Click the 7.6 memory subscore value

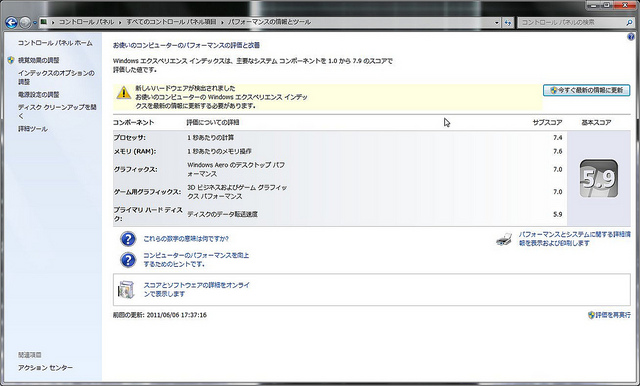(558, 151)
